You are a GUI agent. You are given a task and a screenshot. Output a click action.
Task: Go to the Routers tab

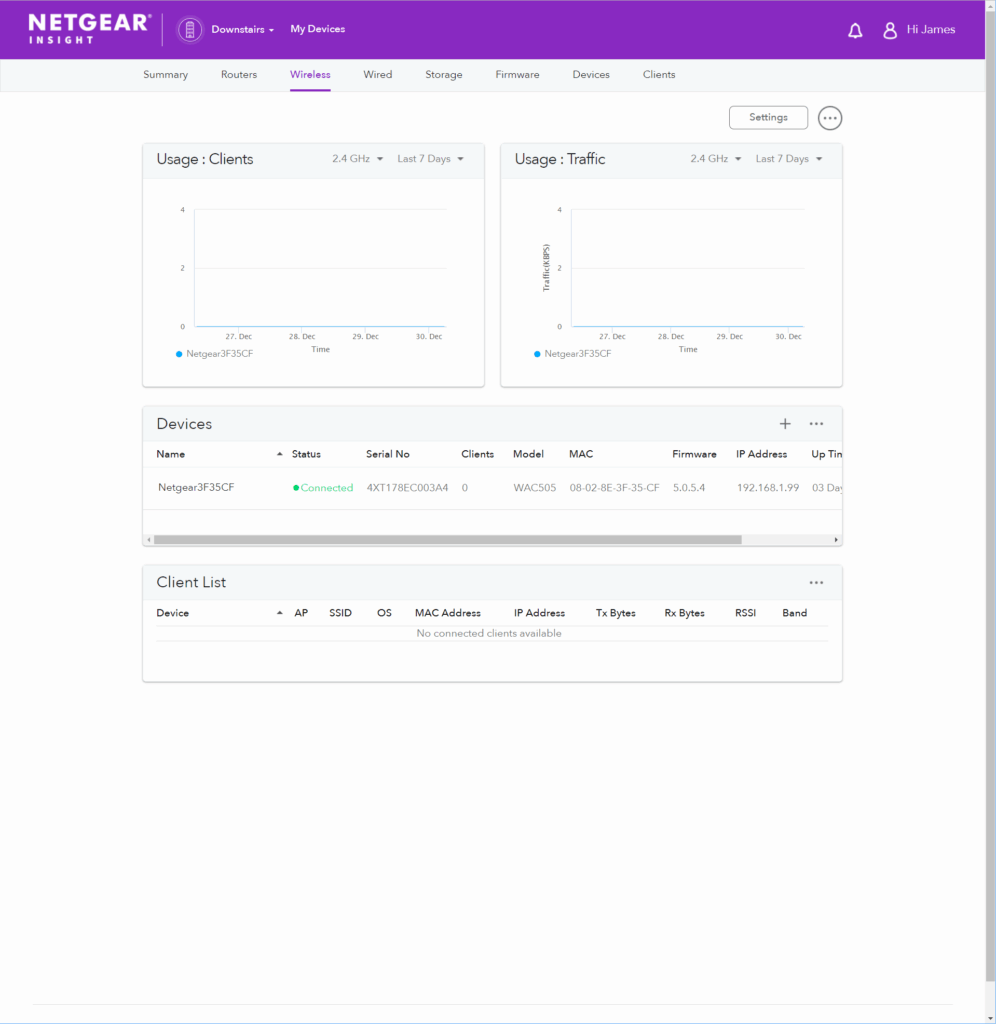(x=239, y=75)
